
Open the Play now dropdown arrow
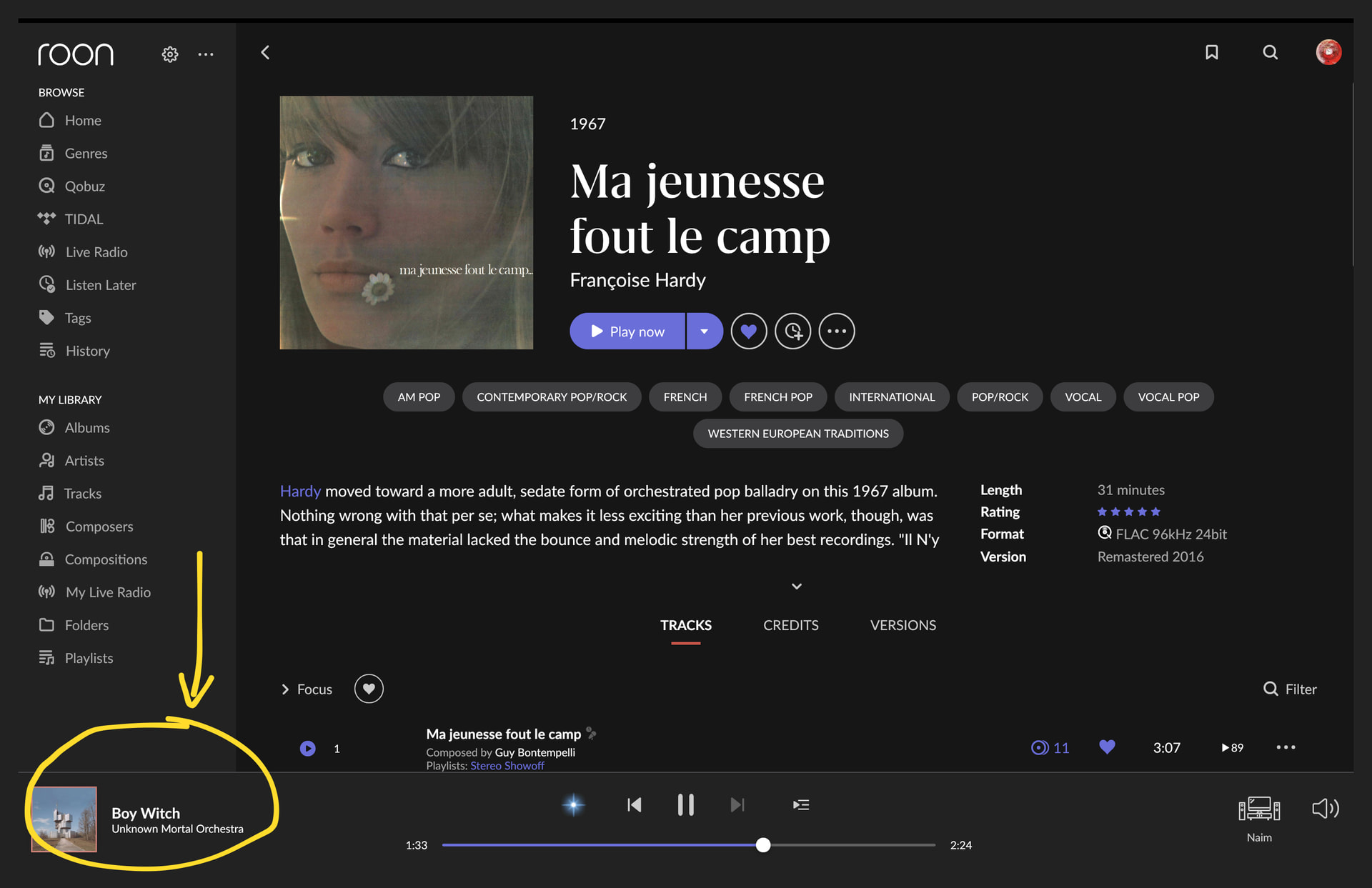click(705, 331)
